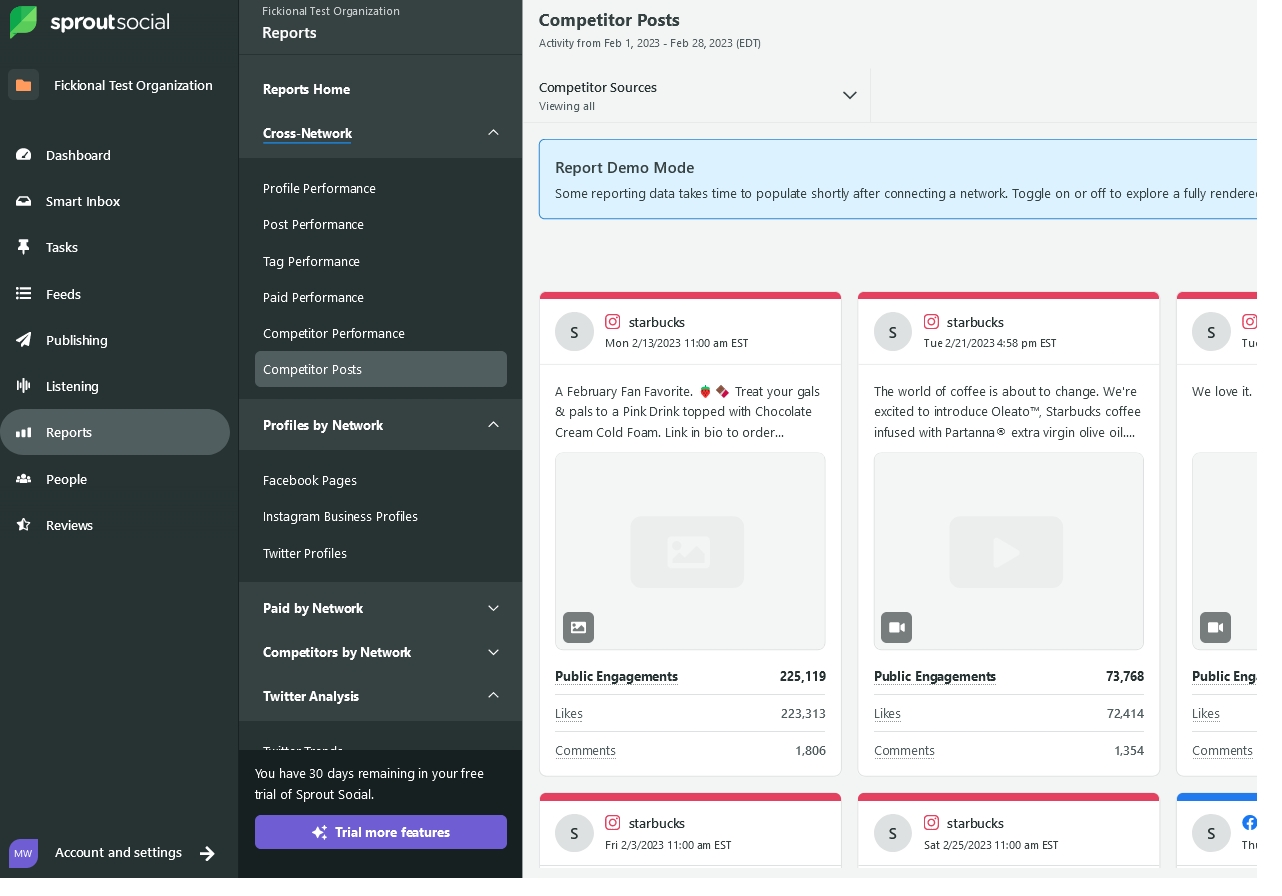Click the People group icon
1282x896 pixels.
coord(24,479)
